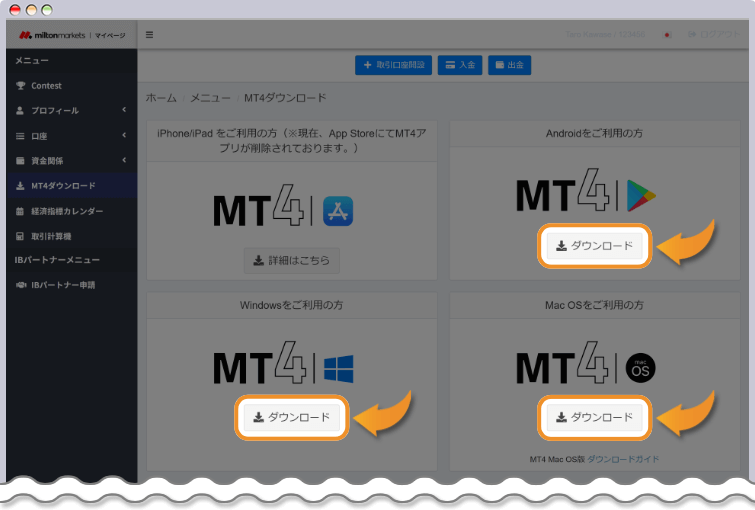755x510 pixels.
Task: Click the 入金 deposit button
Action: coord(460,65)
